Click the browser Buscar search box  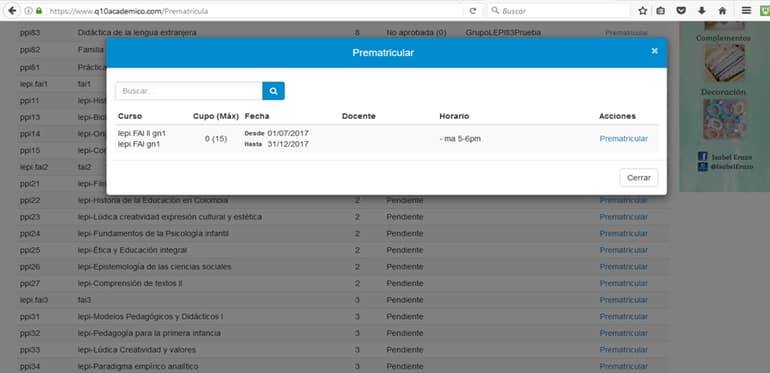(559, 11)
